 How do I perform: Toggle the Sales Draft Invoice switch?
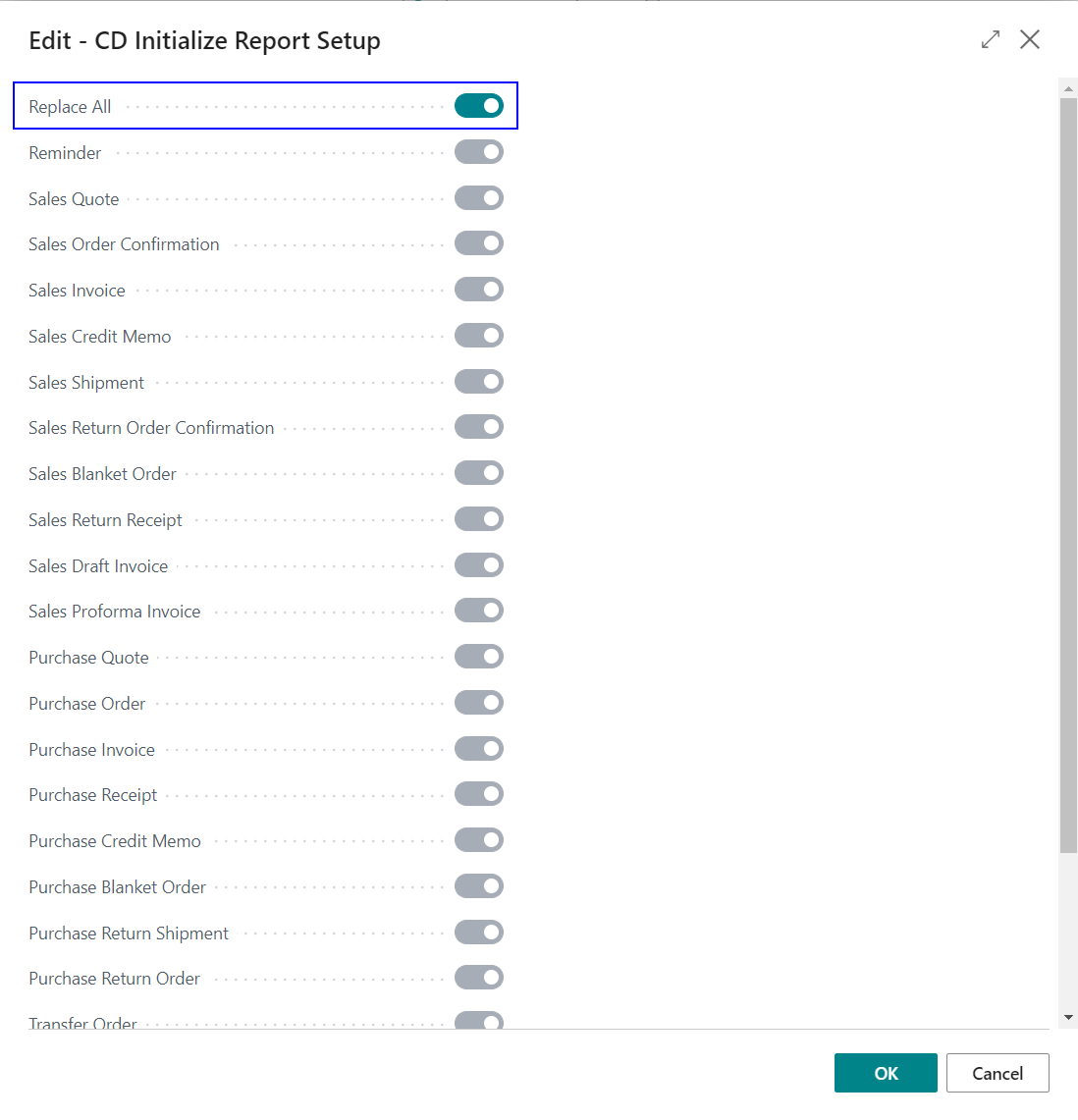pos(479,565)
